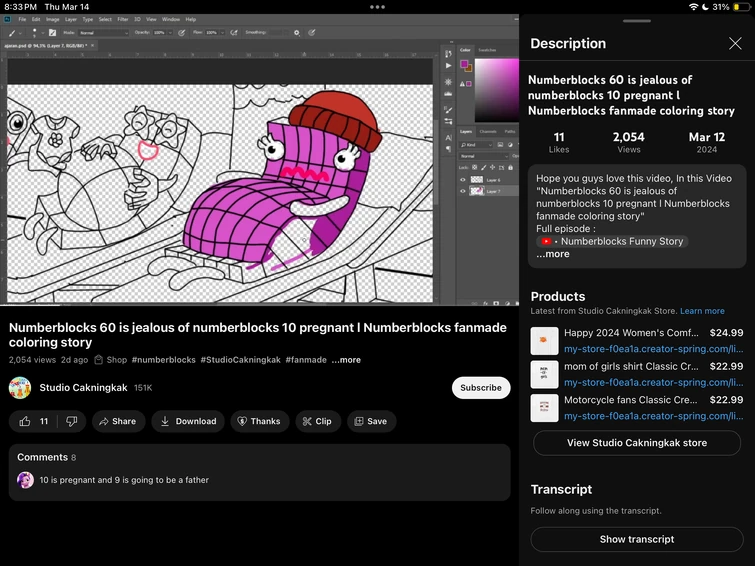The height and width of the screenshot is (566, 755).
Task: Dislike the video with thumbs down
Action: pos(71,421)
